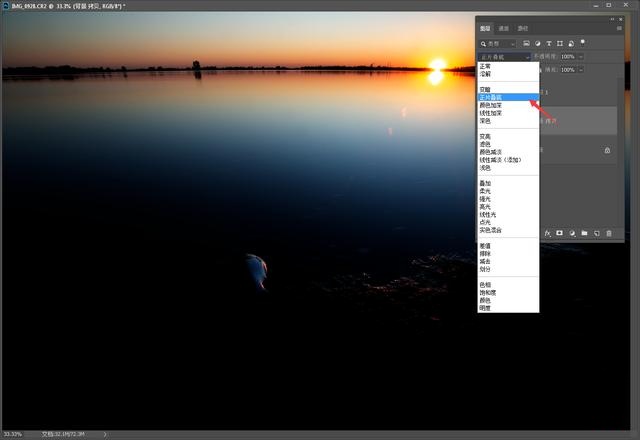Select 饱和度 blend mode

(508, 293)
